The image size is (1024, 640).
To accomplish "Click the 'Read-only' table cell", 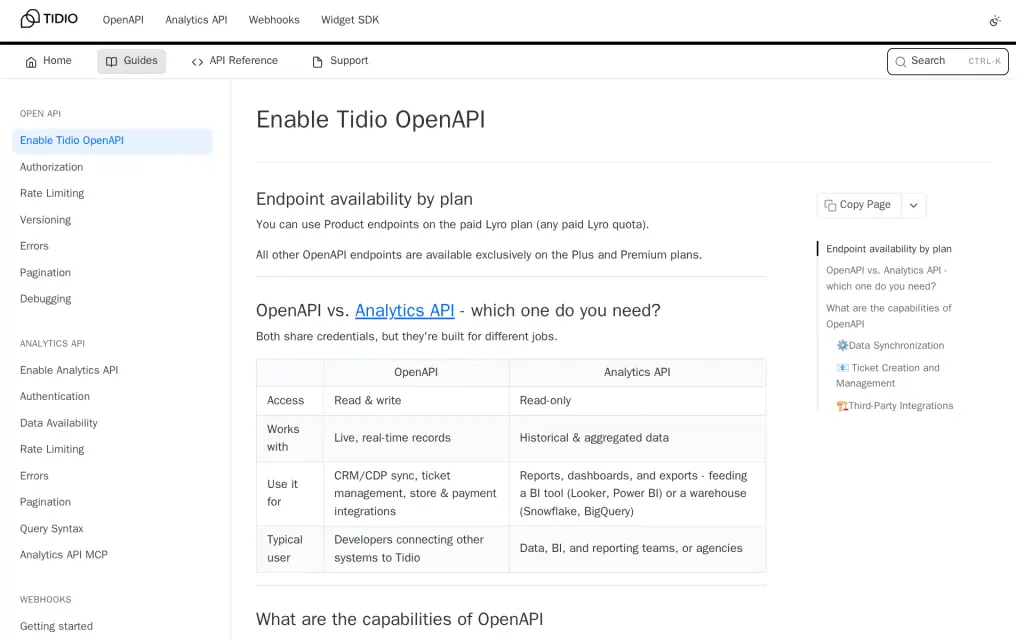I will [637, 401].
